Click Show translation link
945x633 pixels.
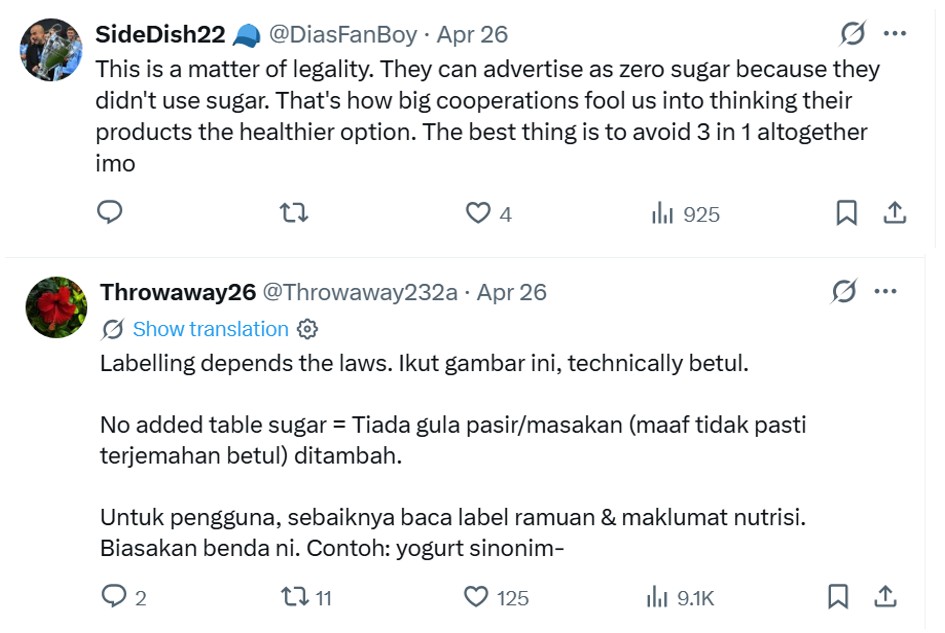tap(210, 329)
